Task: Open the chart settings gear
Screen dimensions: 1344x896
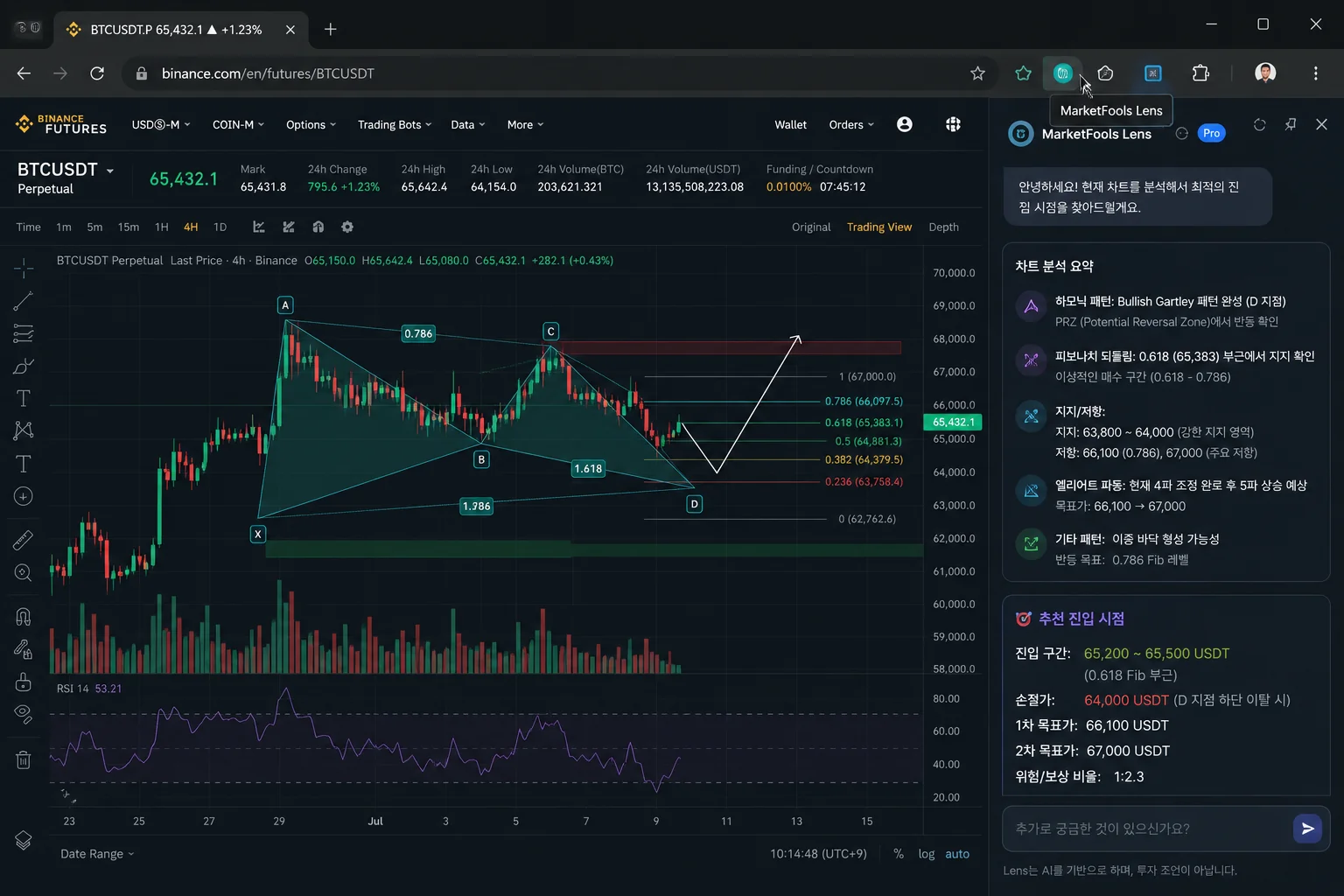Action: (x=347, y=227)
